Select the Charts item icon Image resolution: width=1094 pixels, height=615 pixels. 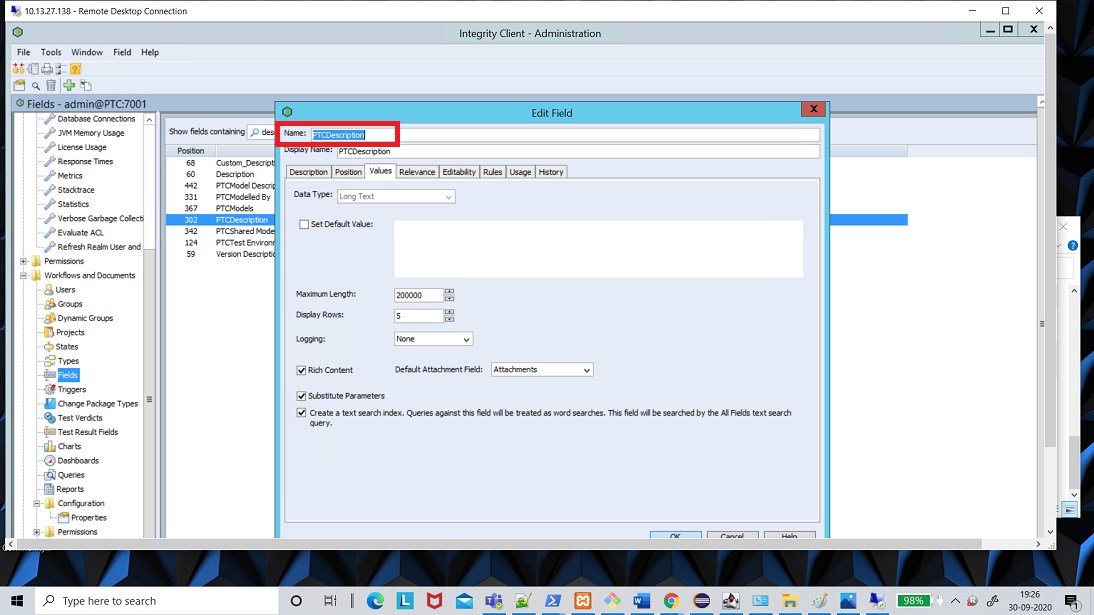click(50, 446)
